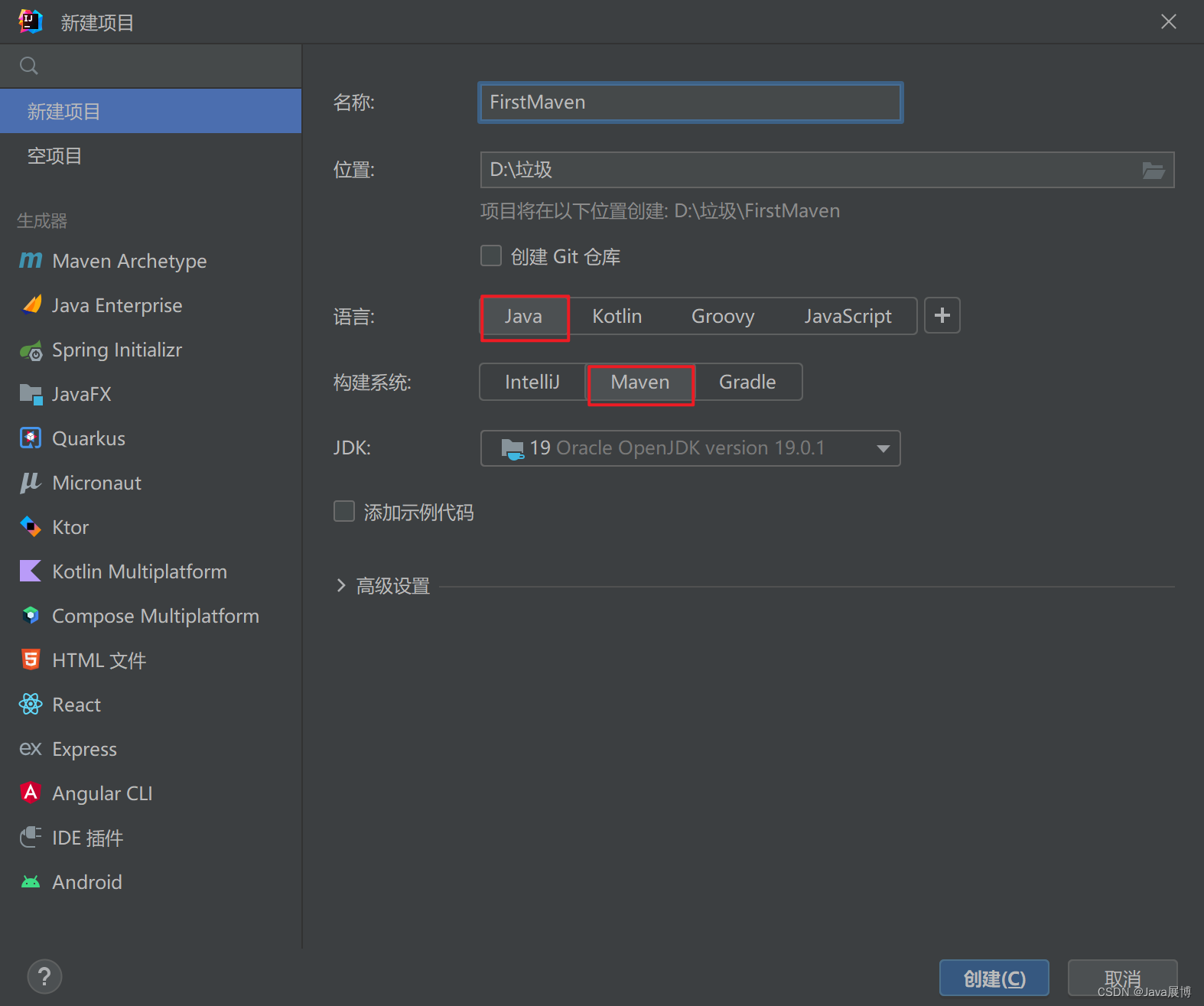Screen dimensions: 1204x1006
Task: Close the new project dialog
Action: point(1168,21)
